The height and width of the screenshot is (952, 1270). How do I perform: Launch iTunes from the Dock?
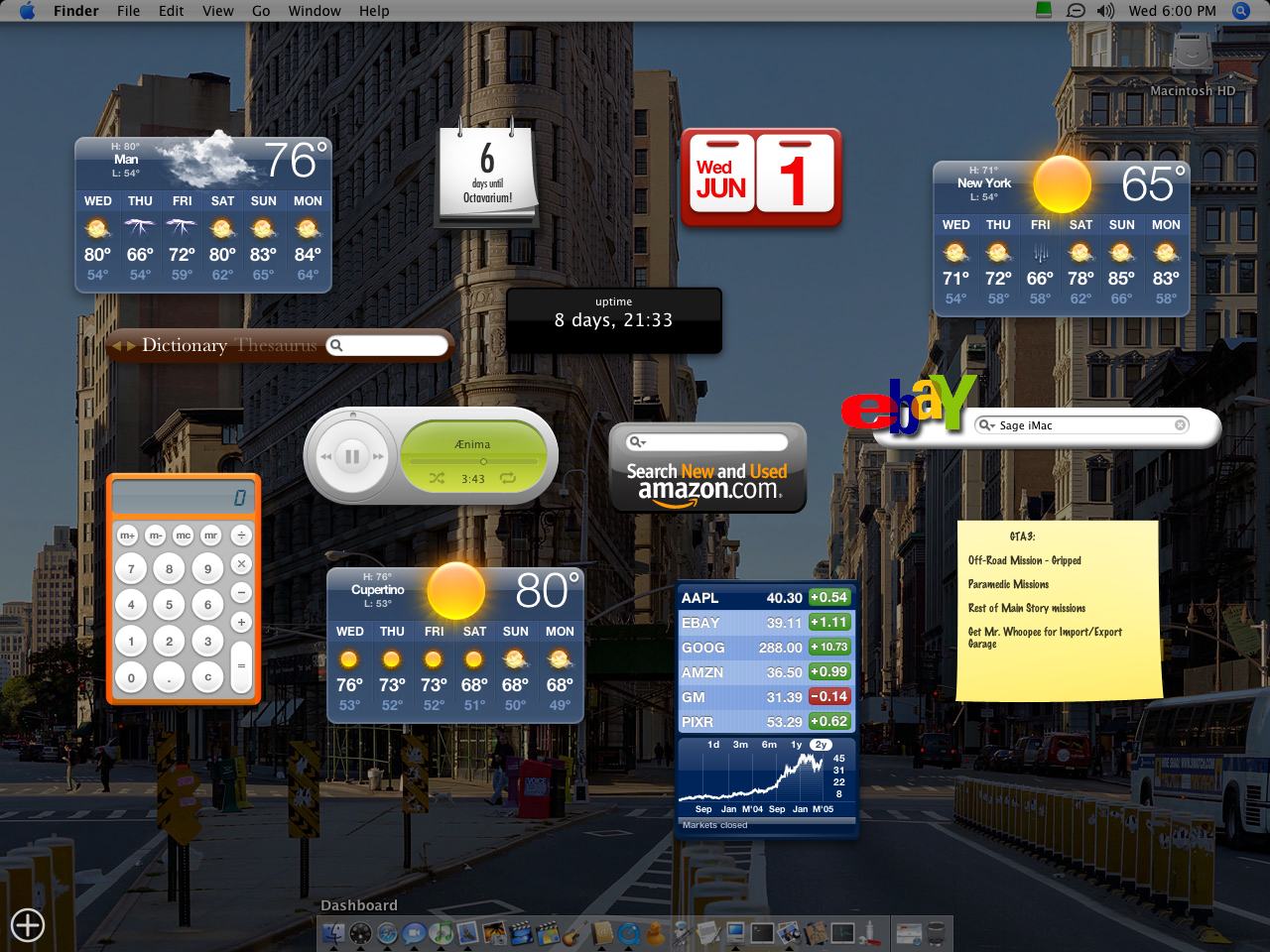(x=441, y=933)
